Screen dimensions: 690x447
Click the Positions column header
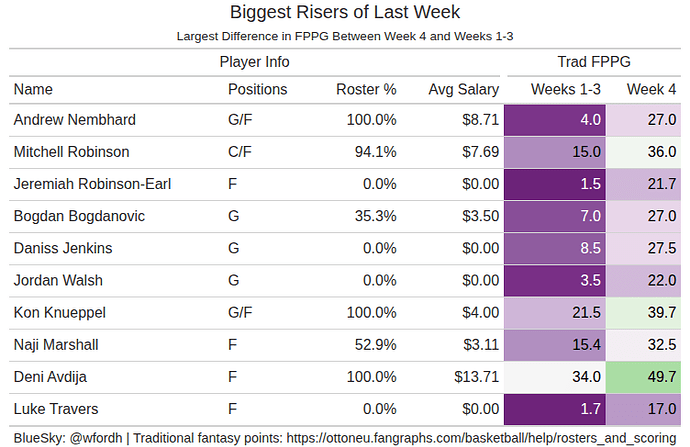257,89
